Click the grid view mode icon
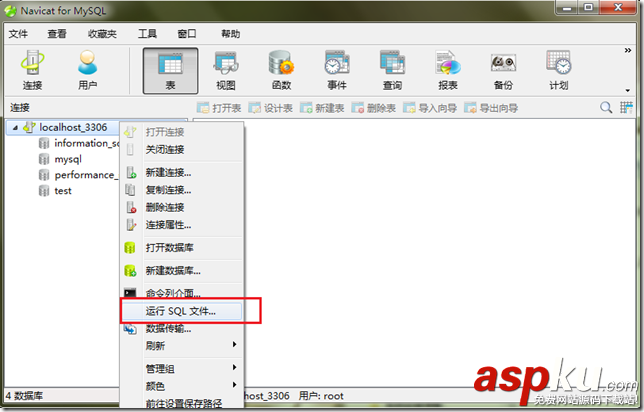 tap(626, 108)
